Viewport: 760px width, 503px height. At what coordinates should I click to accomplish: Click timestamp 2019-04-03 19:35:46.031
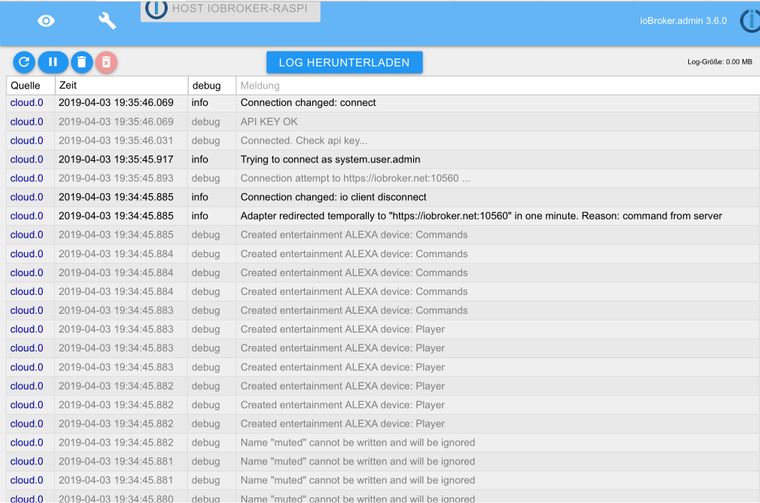pyautogui.click(x=116, y=141)
